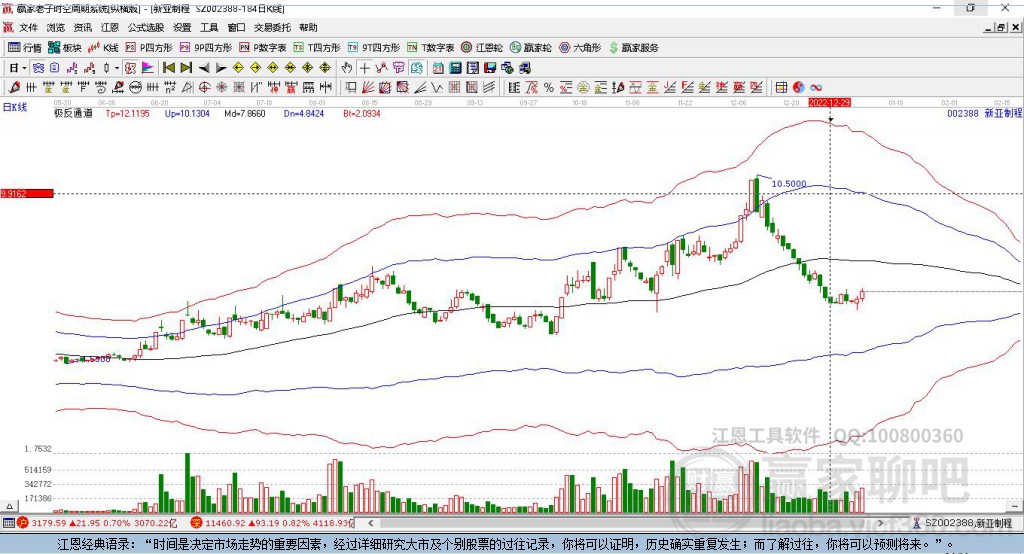Open the 设置 menu
The image size is (1024, 554).
pos(182,27)
